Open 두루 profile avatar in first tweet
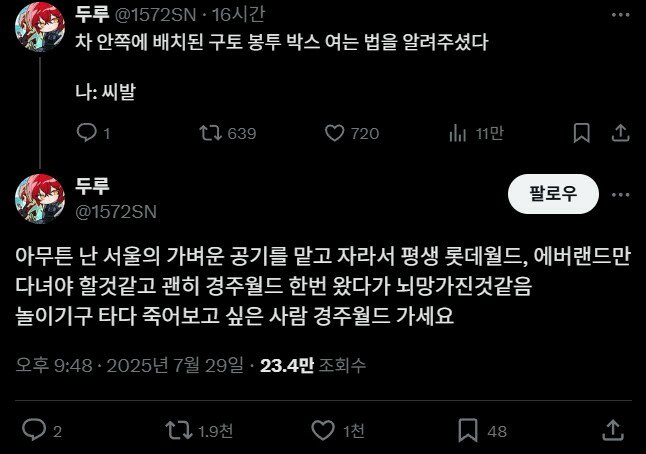The width and height of the screenshot is (646, 454). [x=40, y=27]
